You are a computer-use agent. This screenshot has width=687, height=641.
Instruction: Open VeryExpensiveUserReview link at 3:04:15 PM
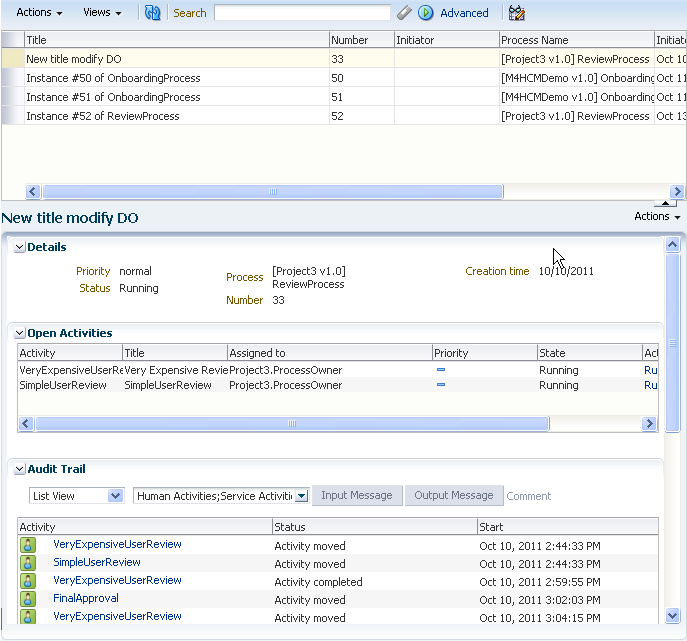click(x=117, y=616)
